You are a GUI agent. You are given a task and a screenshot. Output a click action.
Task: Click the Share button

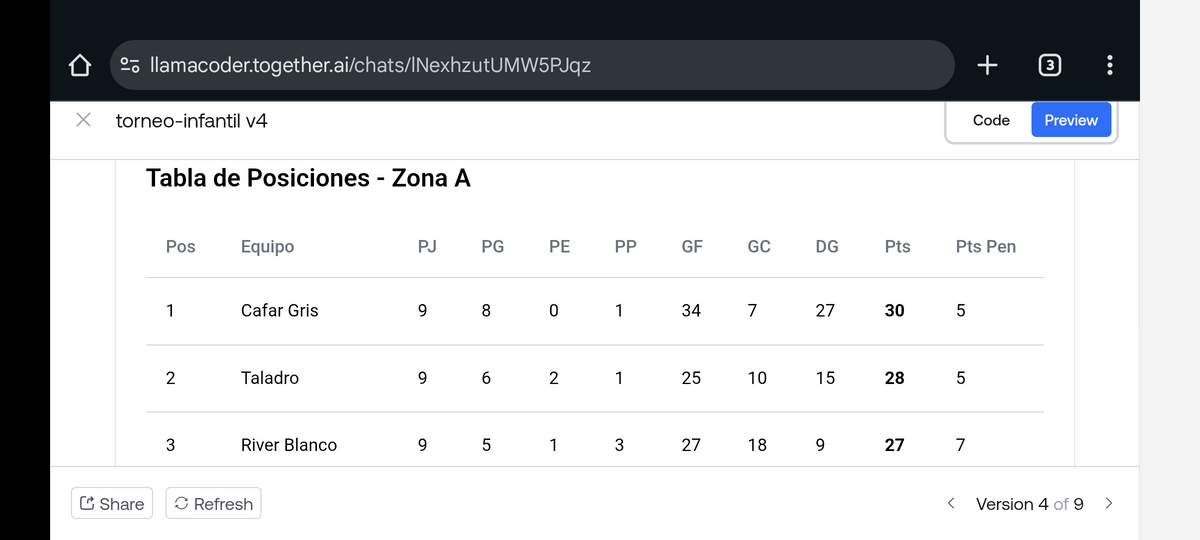pos(111,504)
